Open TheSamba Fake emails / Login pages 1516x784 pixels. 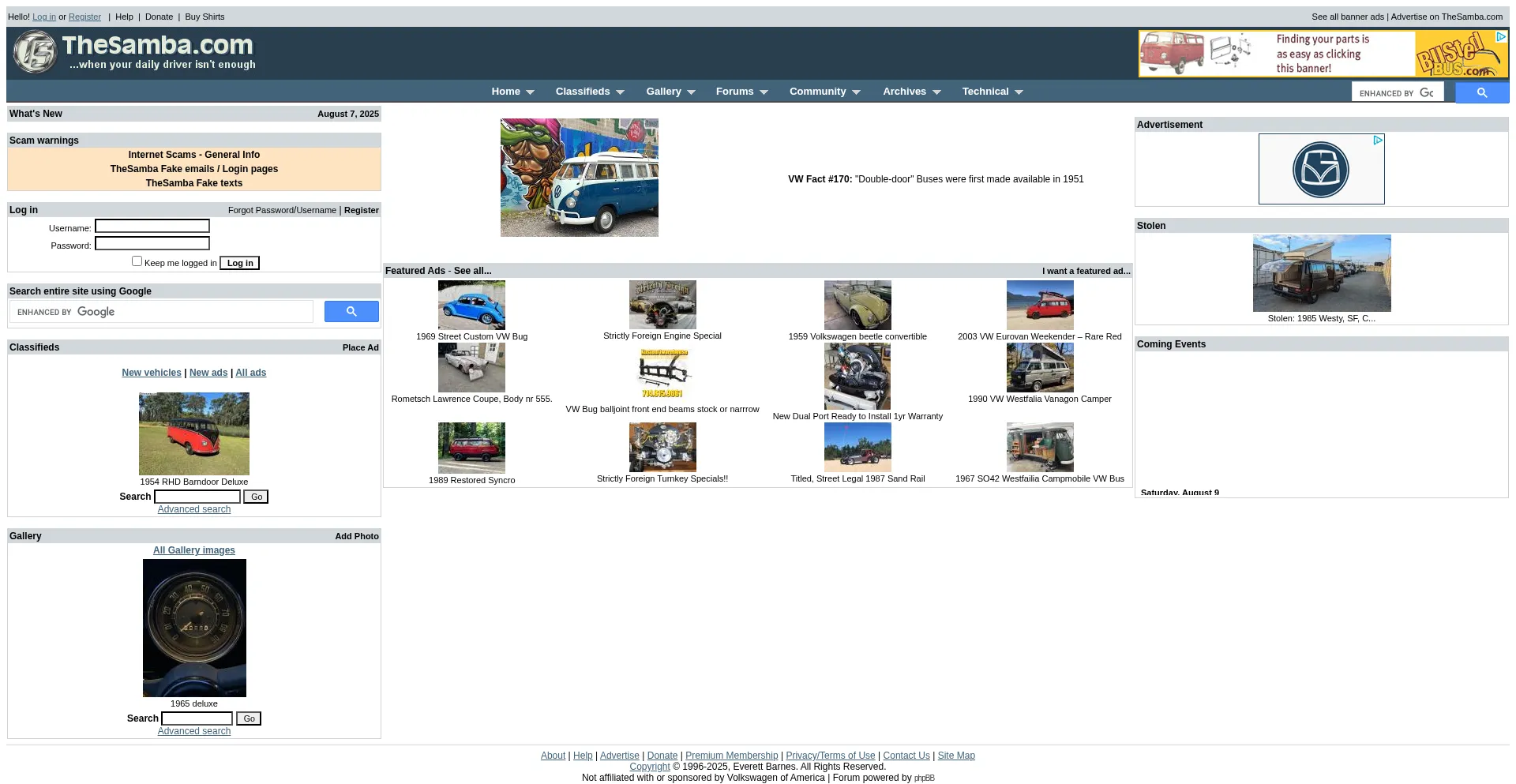193,169
